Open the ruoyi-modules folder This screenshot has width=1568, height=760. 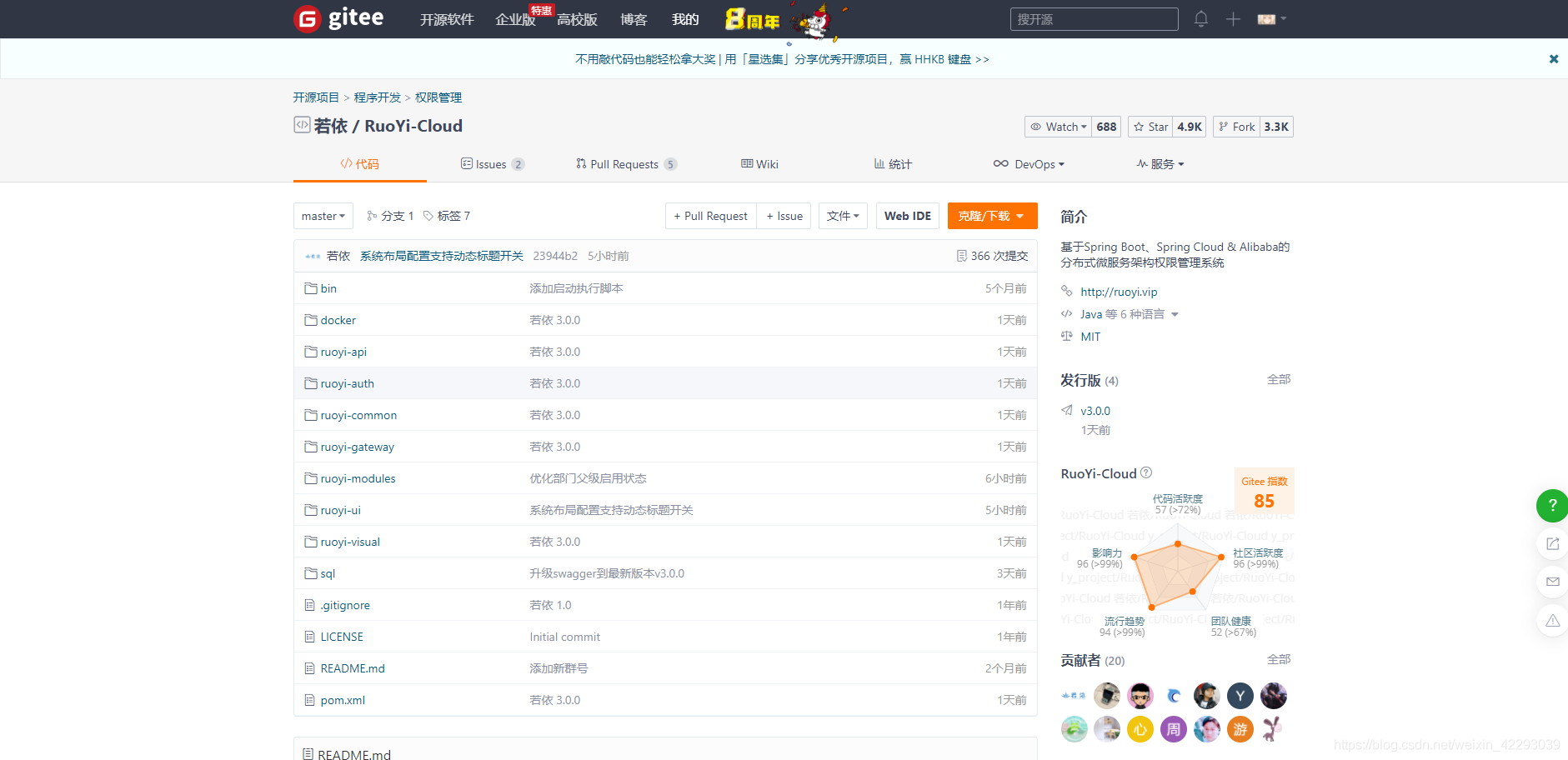click(358, 478)
